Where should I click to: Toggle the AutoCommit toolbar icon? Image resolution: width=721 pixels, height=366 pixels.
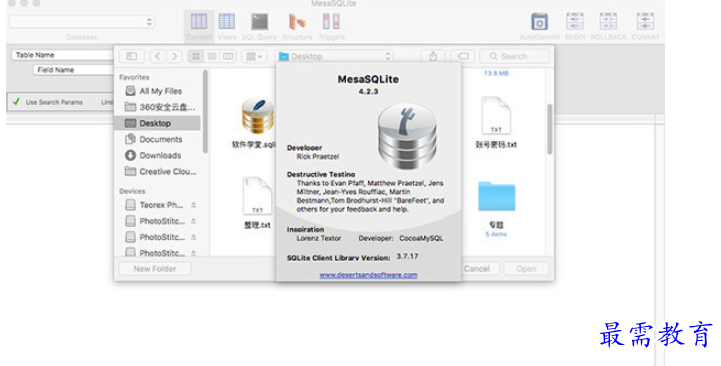pos(539,26)
